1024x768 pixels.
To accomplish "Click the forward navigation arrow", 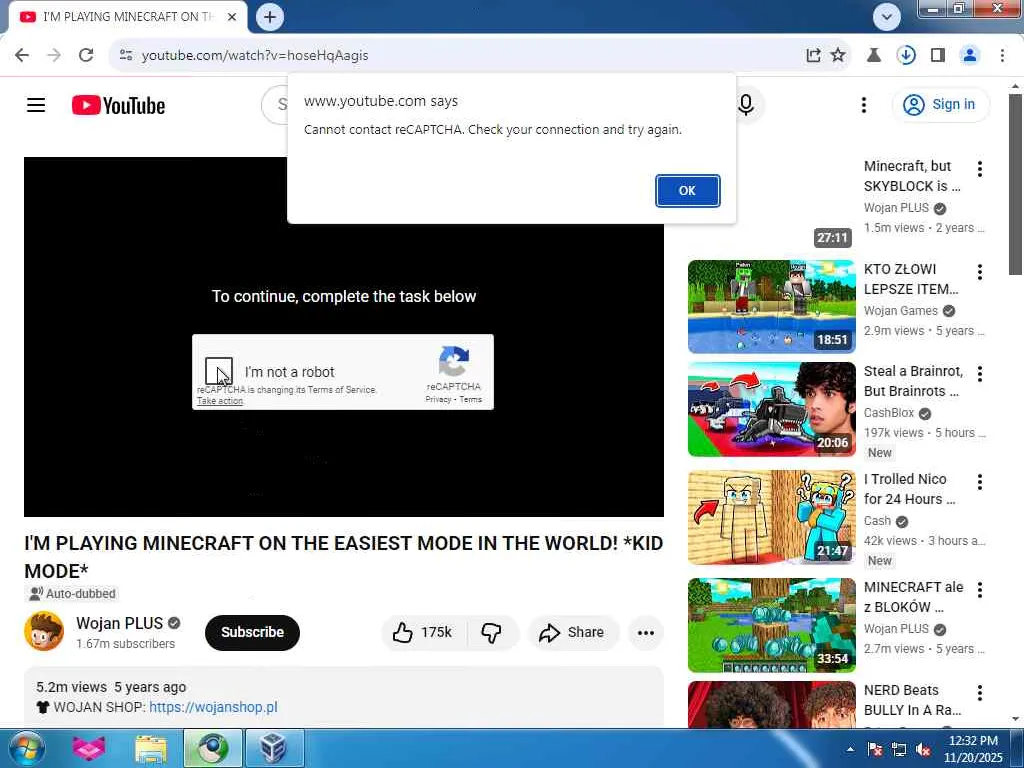I will 54,55.
